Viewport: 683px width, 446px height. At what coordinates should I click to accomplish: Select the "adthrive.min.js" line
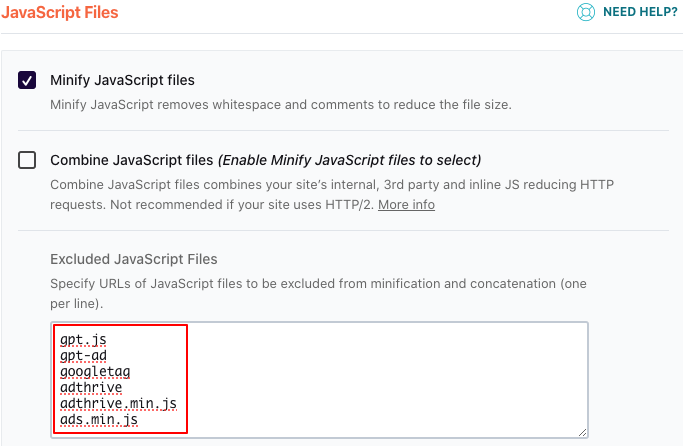coord(118,404)
